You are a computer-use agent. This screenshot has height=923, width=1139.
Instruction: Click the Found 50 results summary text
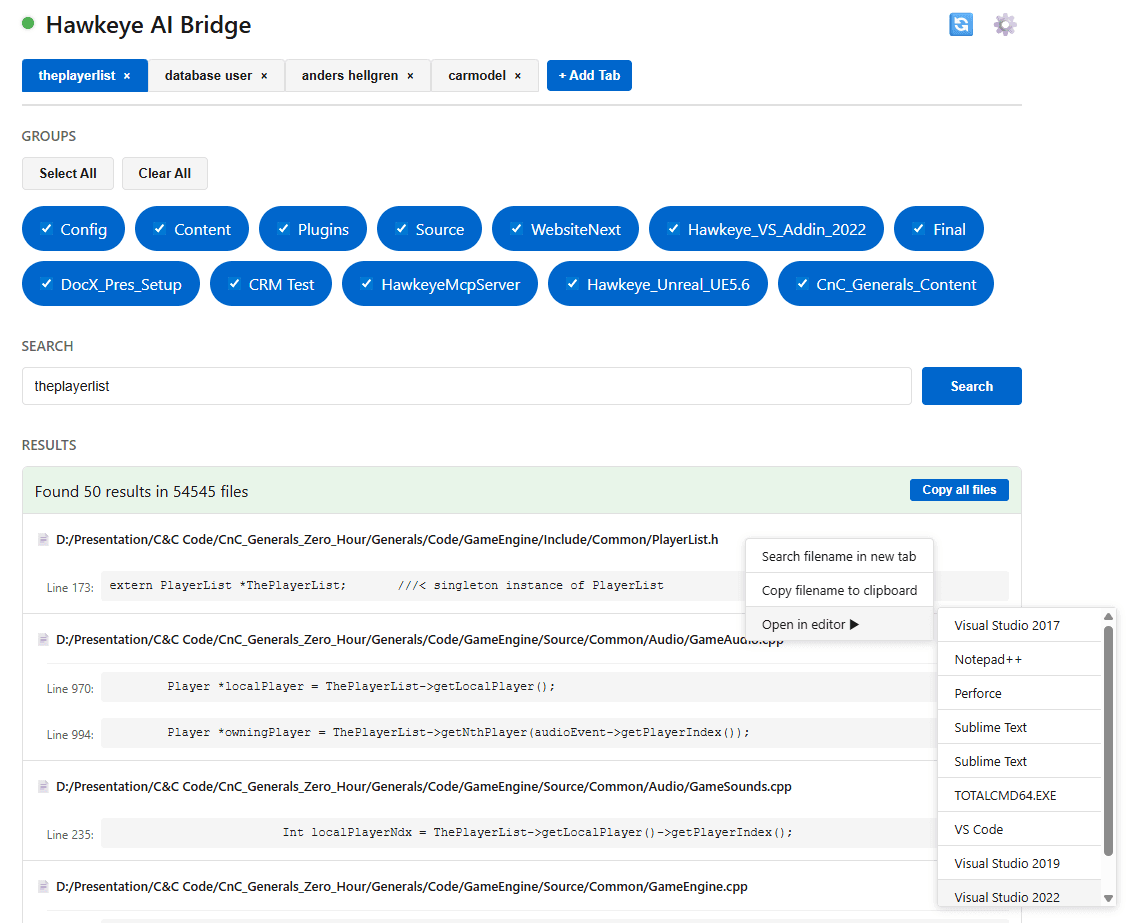click(x=142, y=492)
